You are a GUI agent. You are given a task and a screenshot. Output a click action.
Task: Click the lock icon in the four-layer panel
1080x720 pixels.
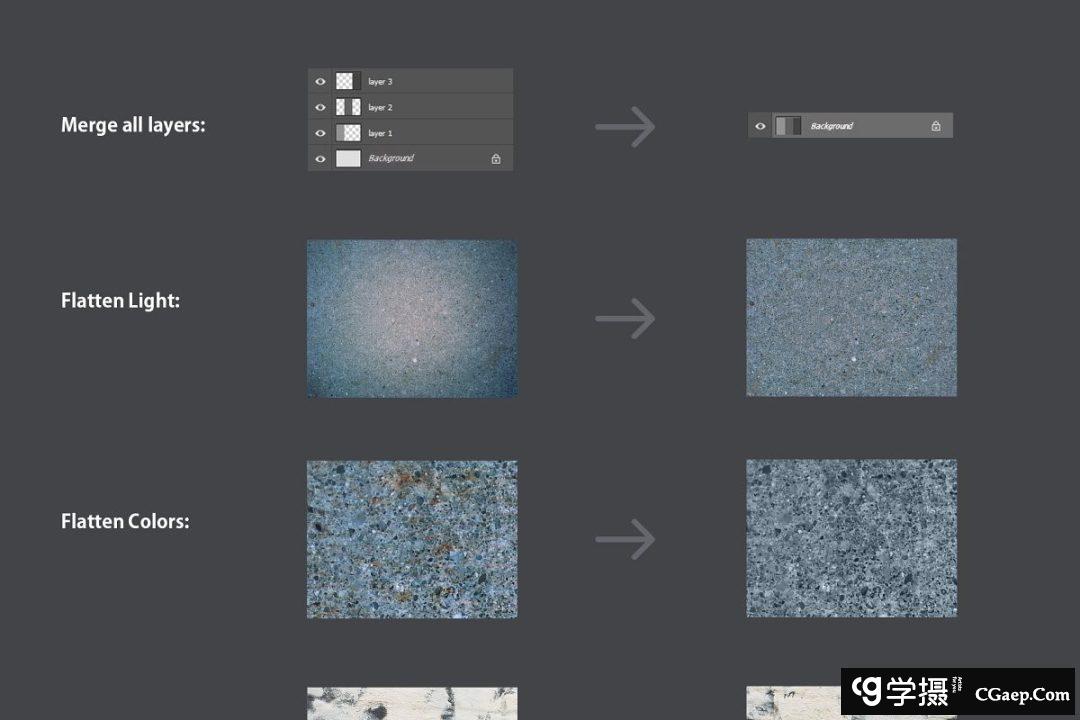tap(496, 158)
